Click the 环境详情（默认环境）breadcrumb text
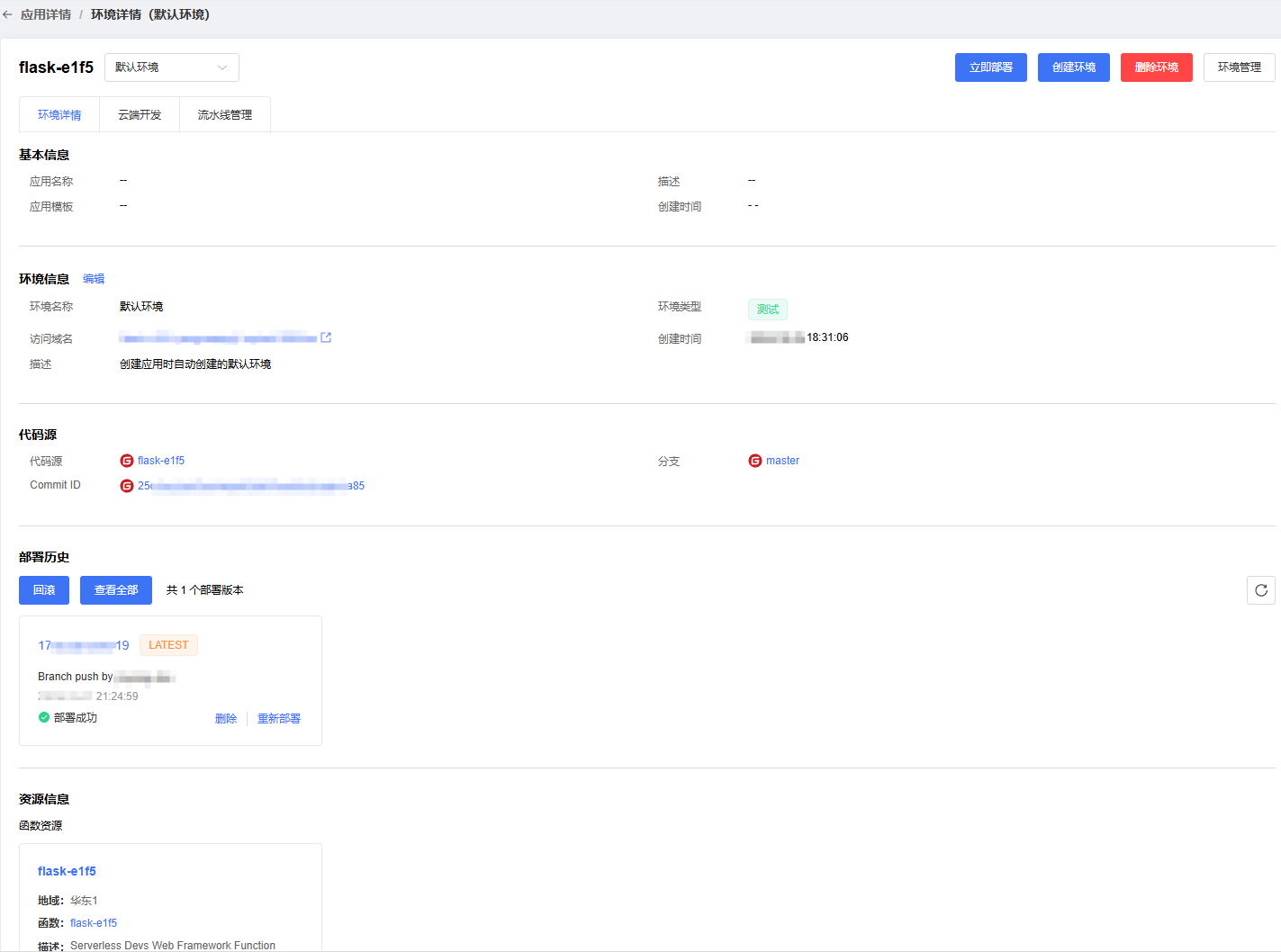 [150, 14]
